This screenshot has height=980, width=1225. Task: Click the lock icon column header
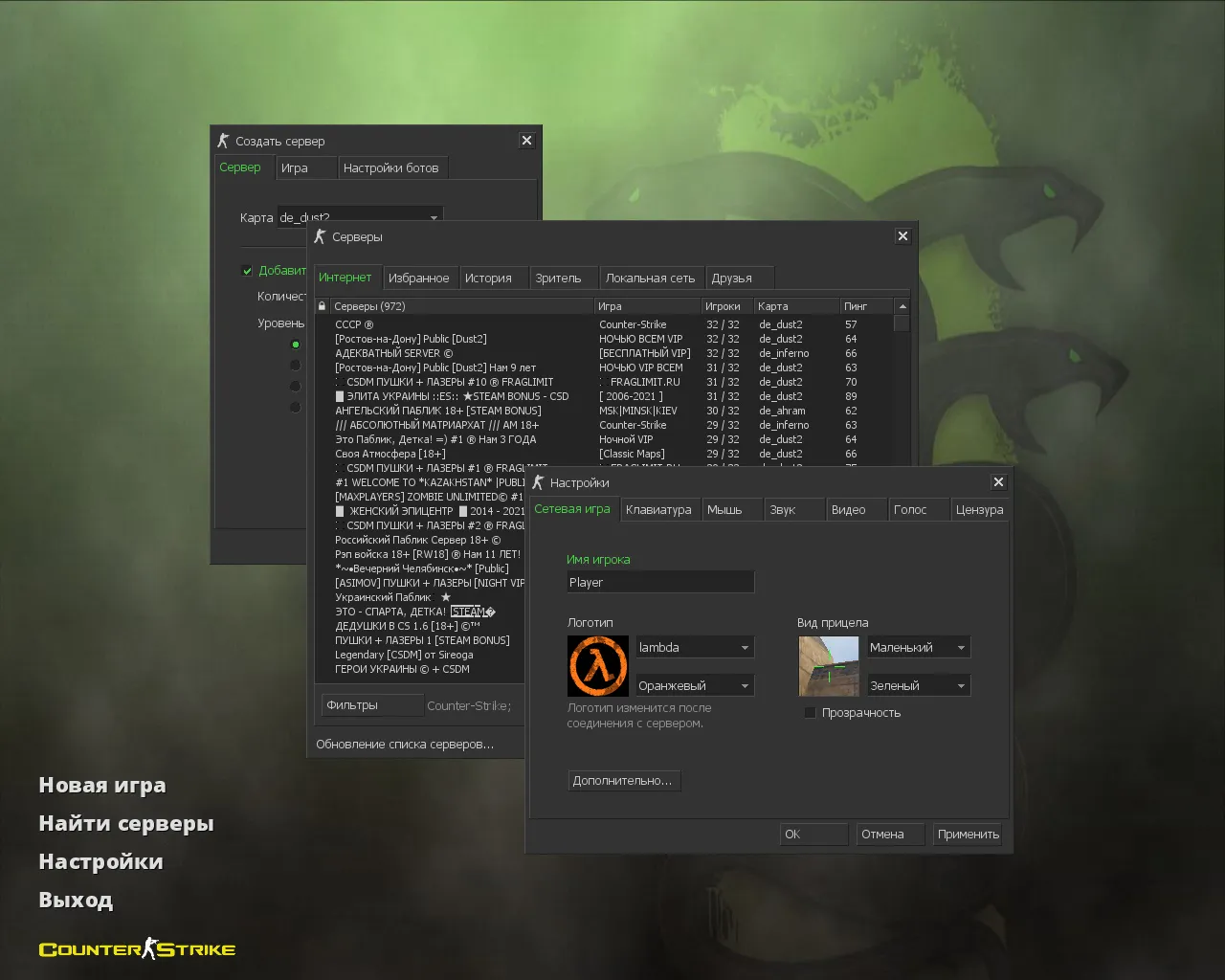coord(323,306)
